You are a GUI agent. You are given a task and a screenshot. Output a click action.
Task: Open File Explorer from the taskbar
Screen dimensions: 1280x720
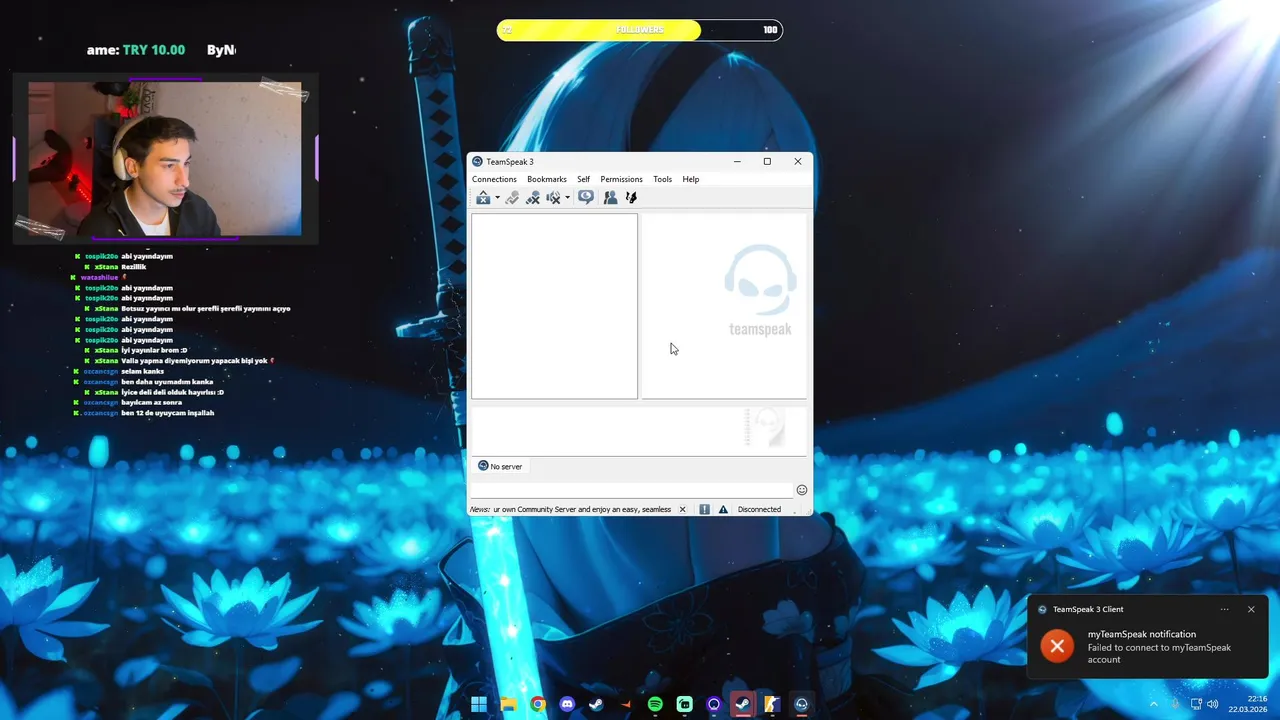(508, 704)
